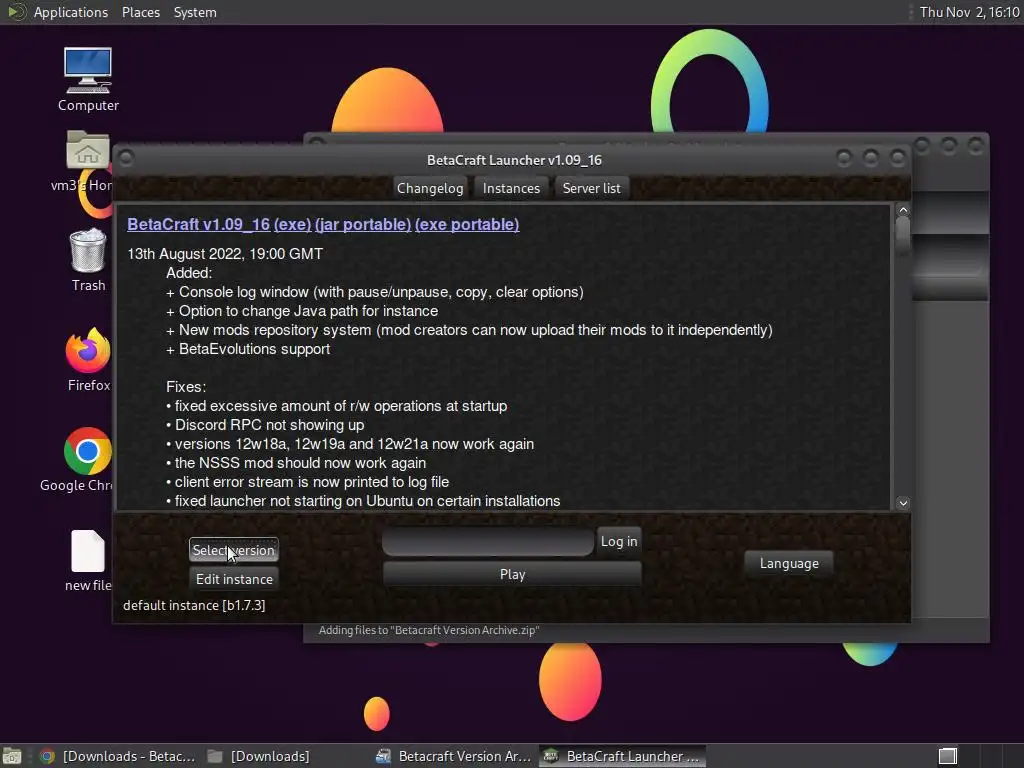Switch to the Instances tab

(x=511, y=188)
